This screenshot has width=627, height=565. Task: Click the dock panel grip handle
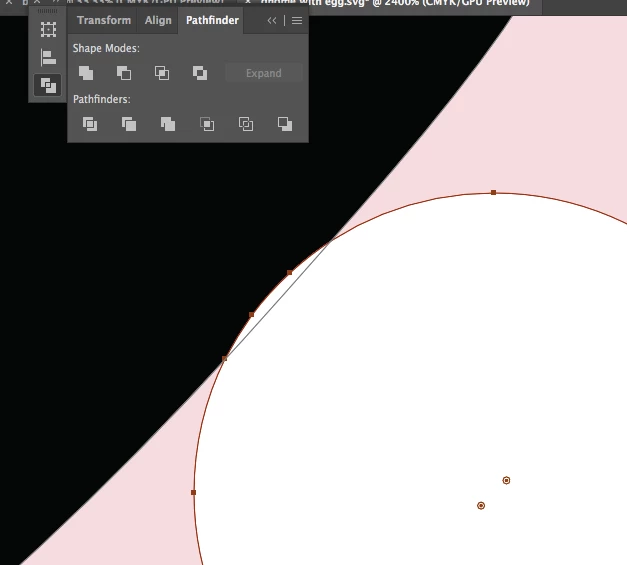(48, 11)
